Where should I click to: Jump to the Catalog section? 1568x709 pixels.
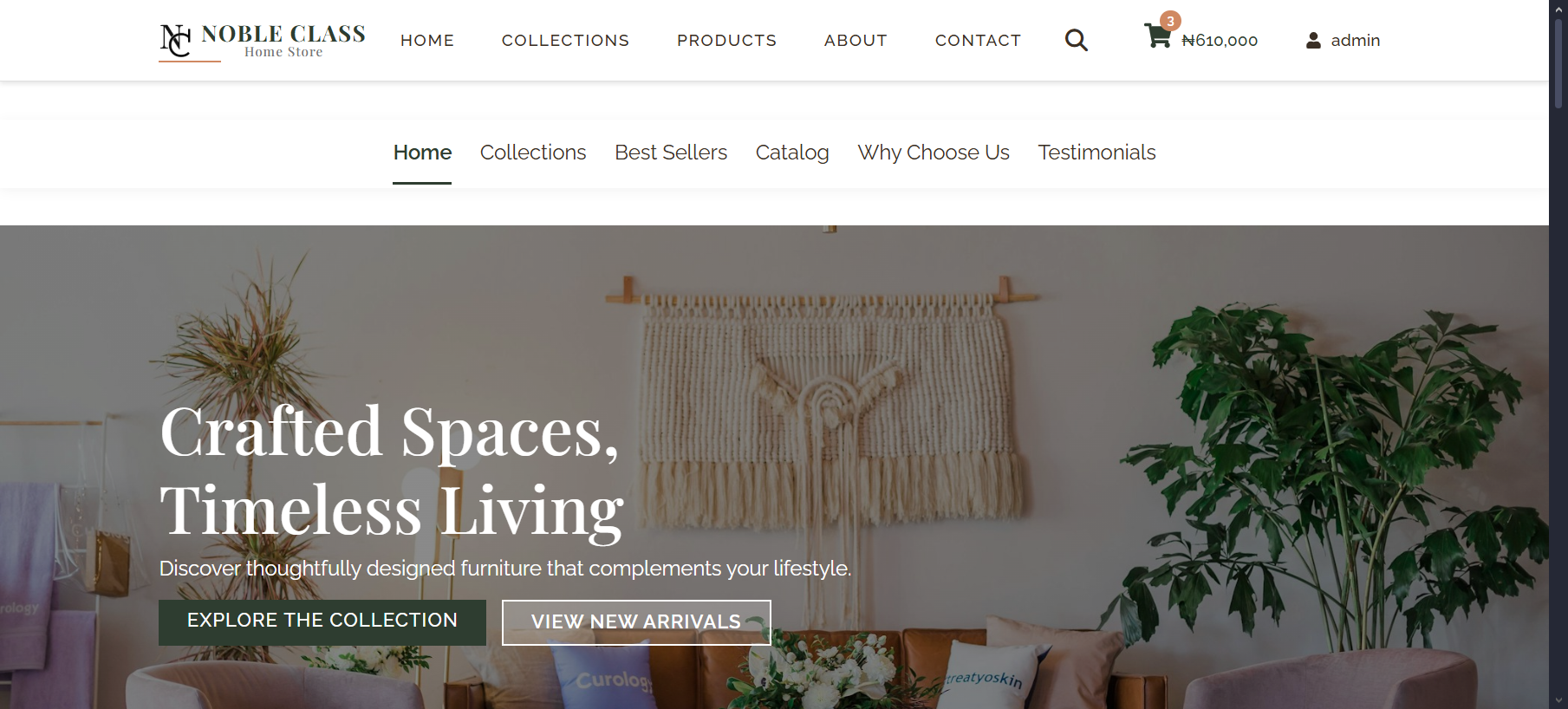[x=792, y=153]
